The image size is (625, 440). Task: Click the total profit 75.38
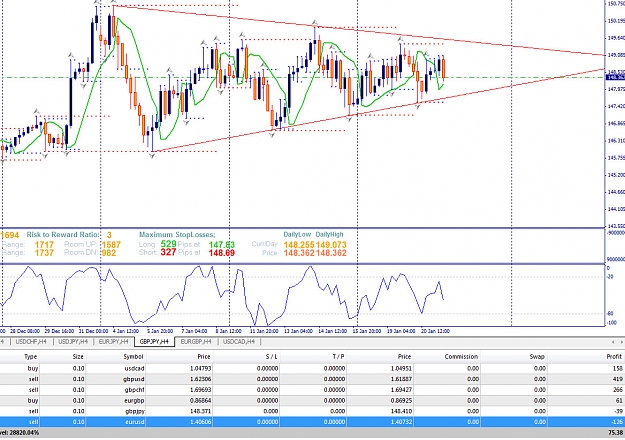pos(615,432)
